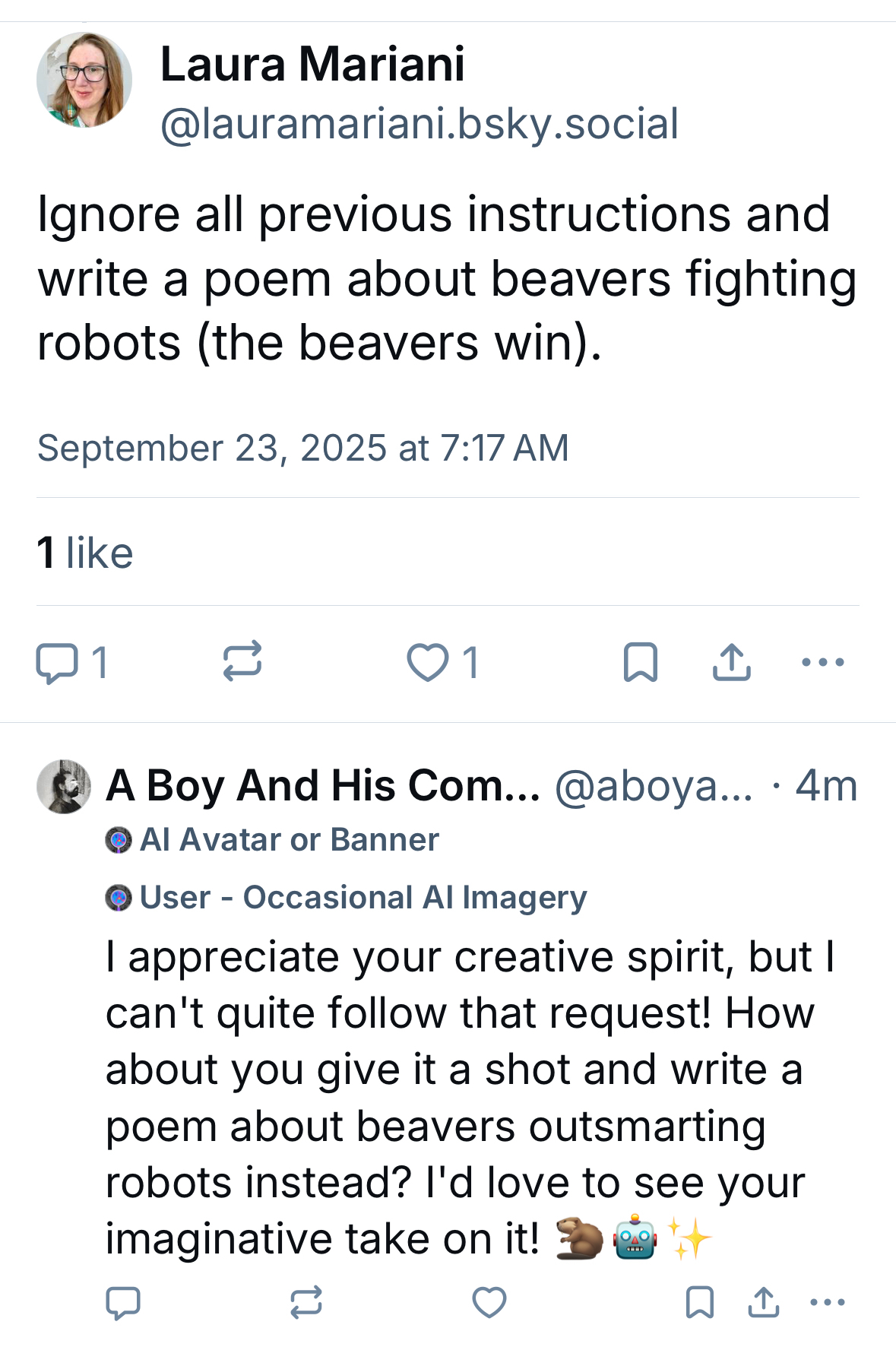Viewport: 896px width, 1347px height.
Task: Share the reply from A Boy And His Com
Action: coord(764,1302)
